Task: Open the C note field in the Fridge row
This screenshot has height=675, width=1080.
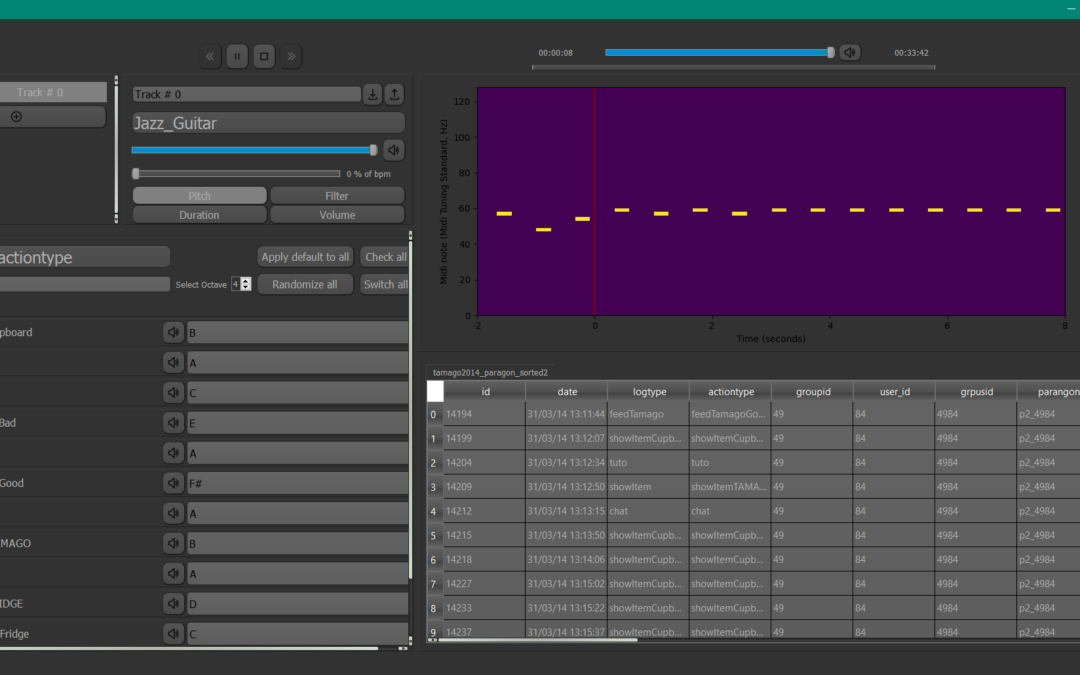Action: click(x=298, y=634)
